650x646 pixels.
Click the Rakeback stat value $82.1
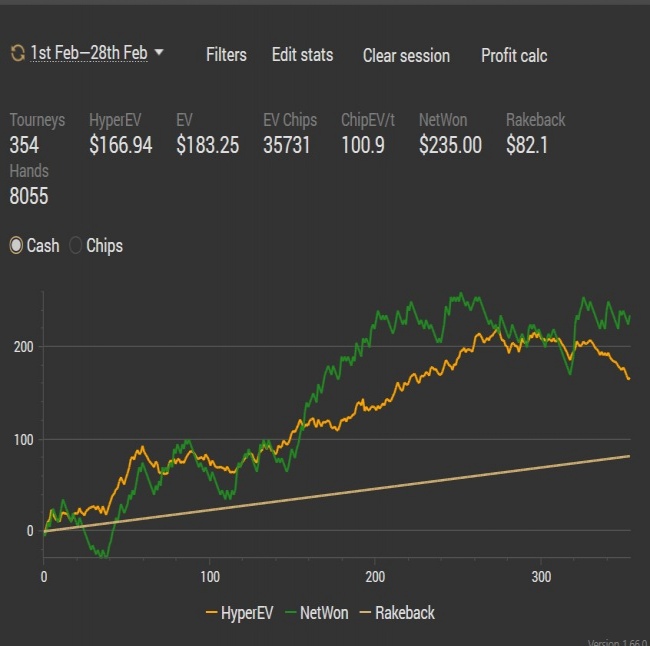pos(527,145)
